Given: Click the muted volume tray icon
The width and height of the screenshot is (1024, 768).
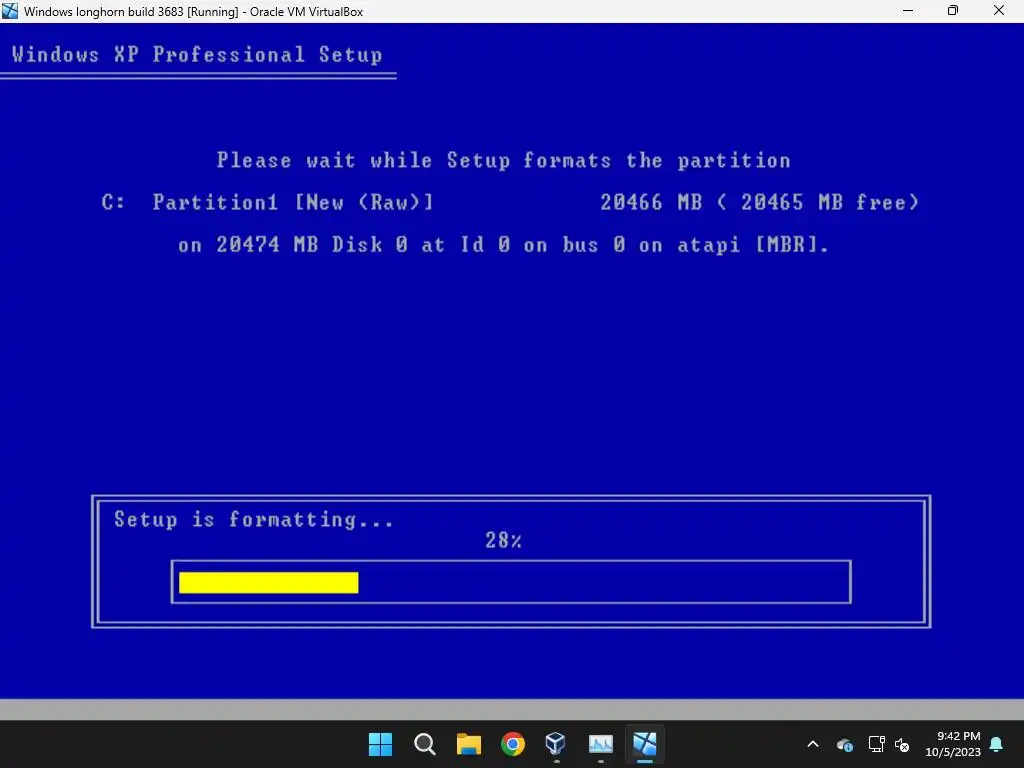Looking at the screenshot, I should (903, 744).
